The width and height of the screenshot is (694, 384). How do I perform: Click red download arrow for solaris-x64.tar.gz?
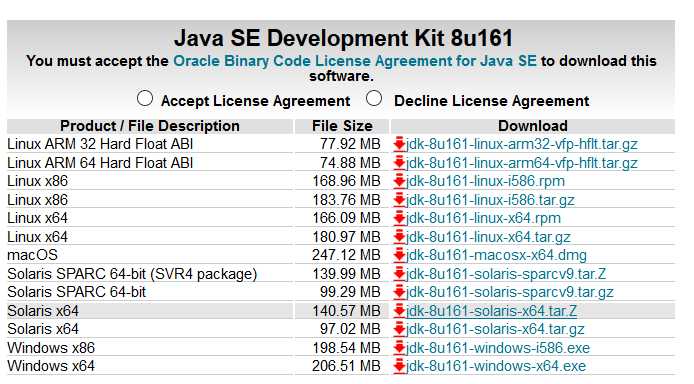pos(399,329)
